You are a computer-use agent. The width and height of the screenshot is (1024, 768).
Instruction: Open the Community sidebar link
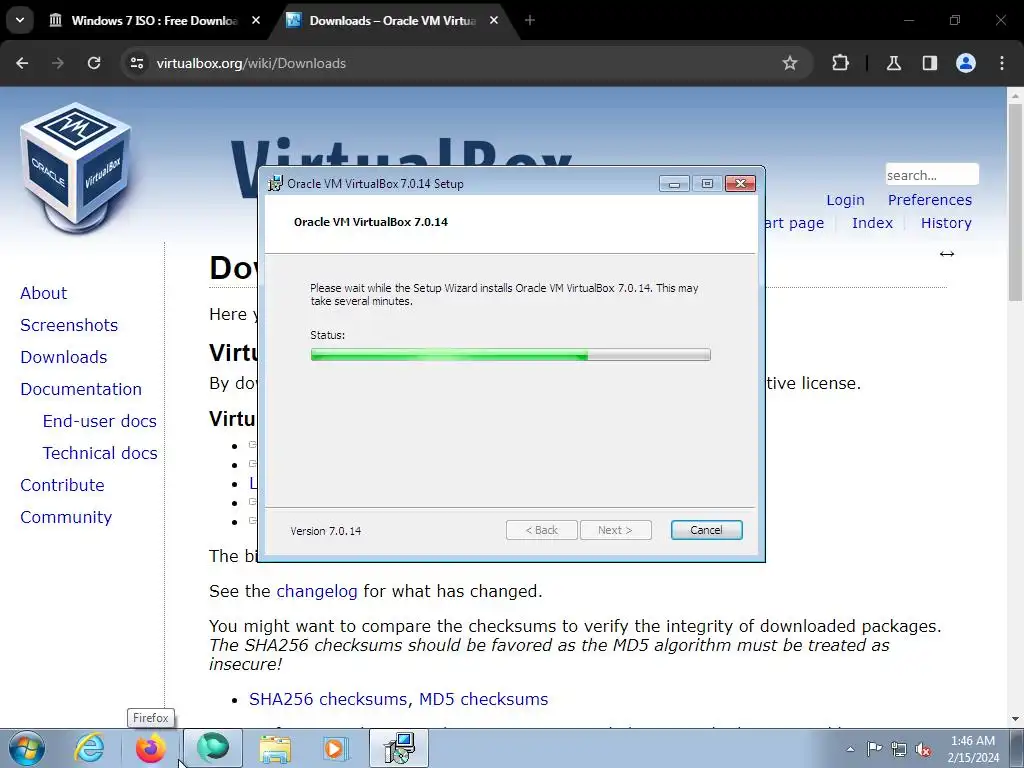[66, 517]
